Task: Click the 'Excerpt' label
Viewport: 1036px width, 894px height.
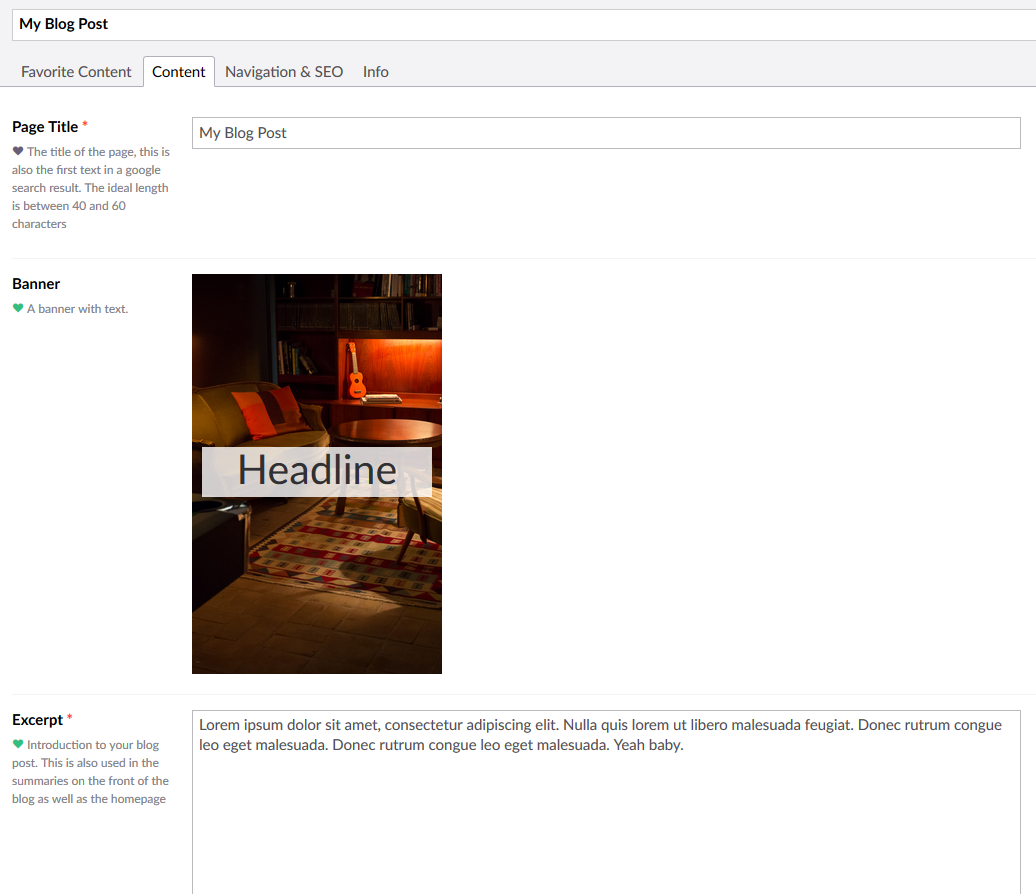Action: click(x=37, y=720)
